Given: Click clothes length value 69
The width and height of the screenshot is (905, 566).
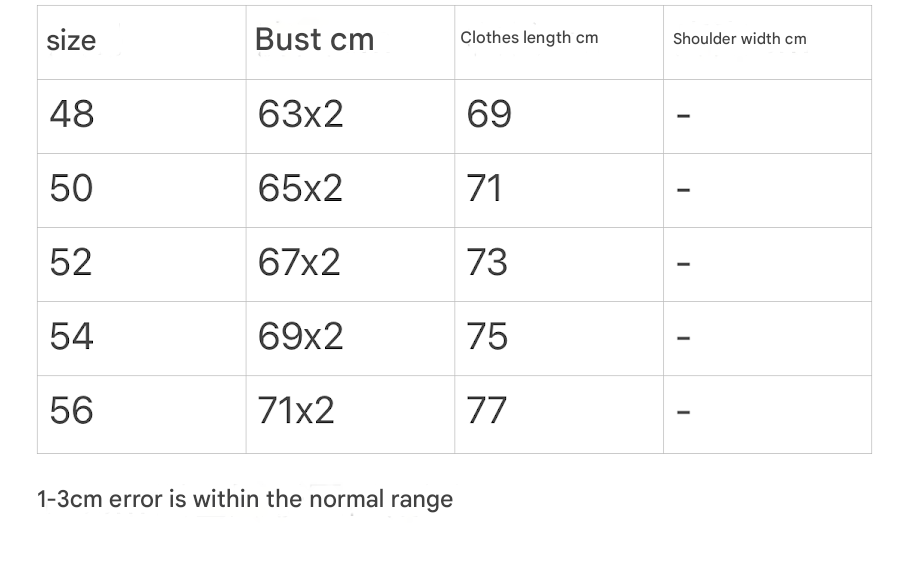Looking at the screenshot, I should [x=489, y=114].
